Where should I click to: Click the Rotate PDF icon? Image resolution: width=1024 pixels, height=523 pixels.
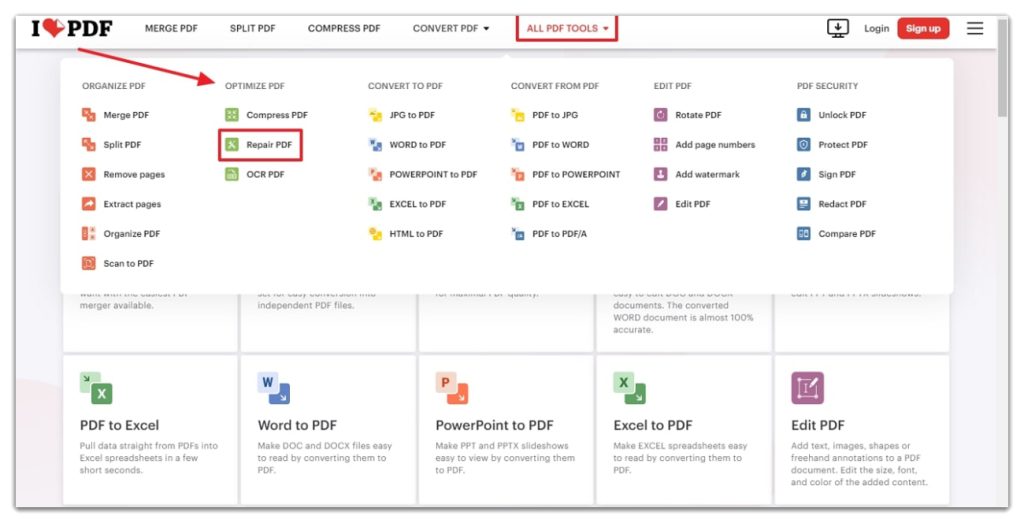click(x=661, y=115)
